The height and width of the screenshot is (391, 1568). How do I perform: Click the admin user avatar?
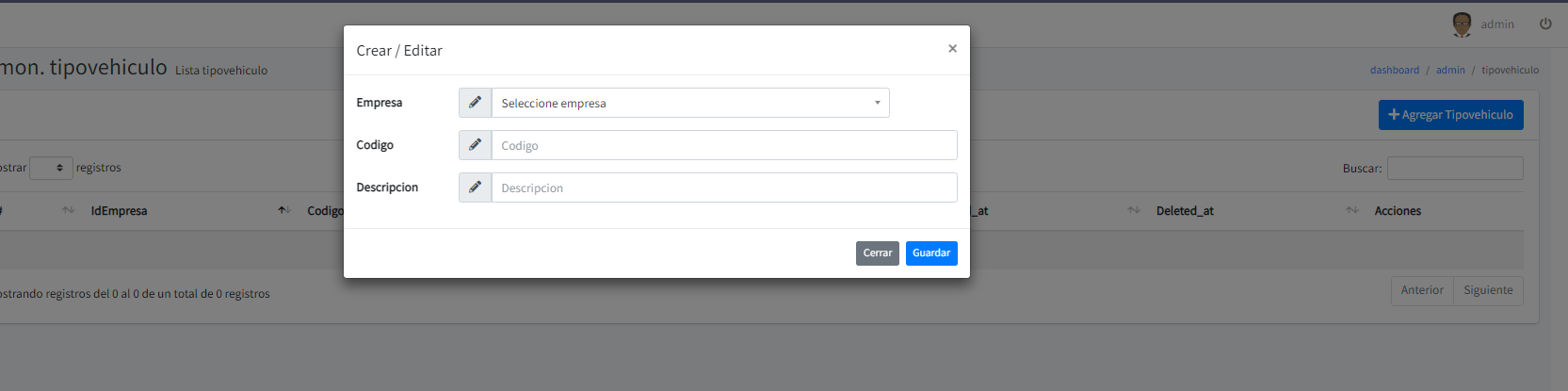pos(1462,24)
